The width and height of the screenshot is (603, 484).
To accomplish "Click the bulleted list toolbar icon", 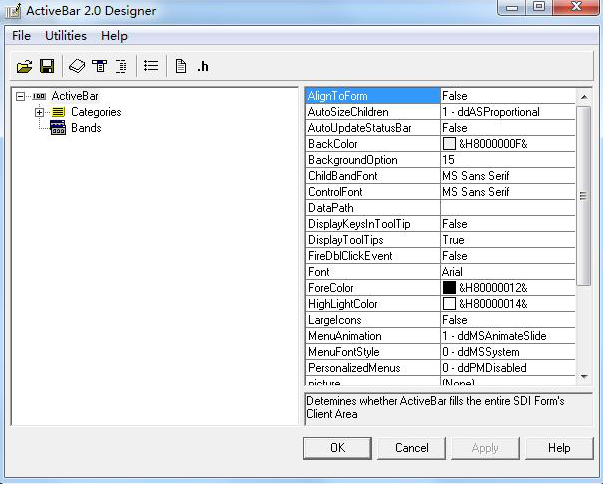I will click(151, 66).
